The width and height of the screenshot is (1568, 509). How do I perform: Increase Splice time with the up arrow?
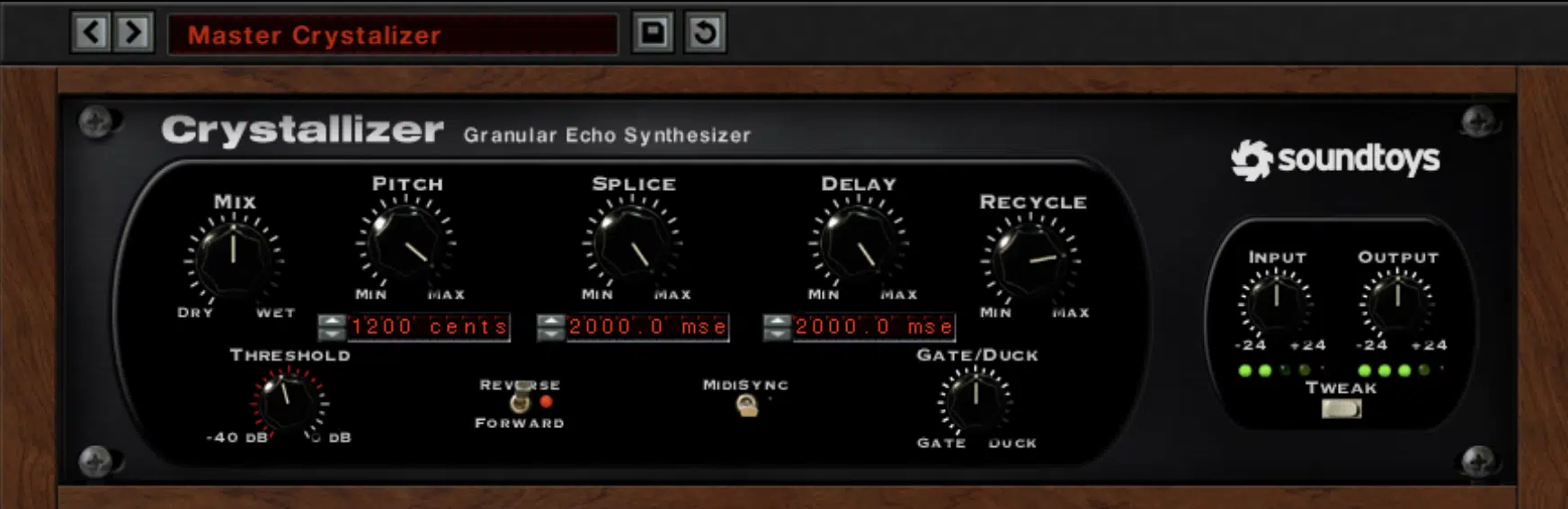coord(550,320)
